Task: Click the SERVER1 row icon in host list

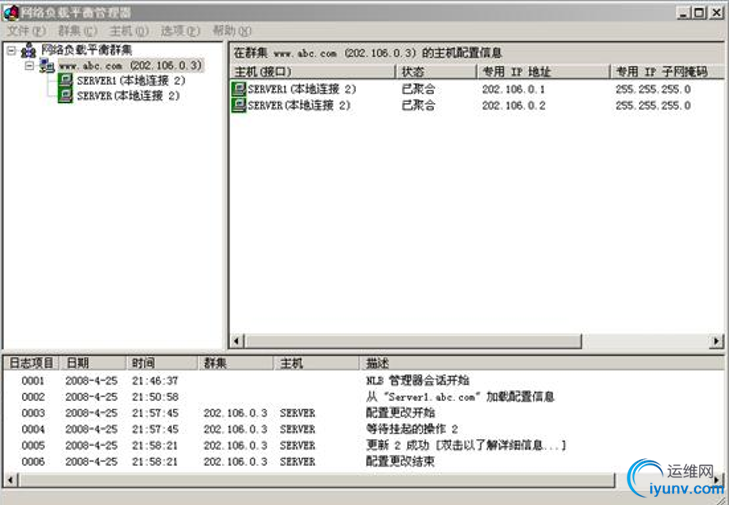Action: pyautogui.click(x=239, y=89)
